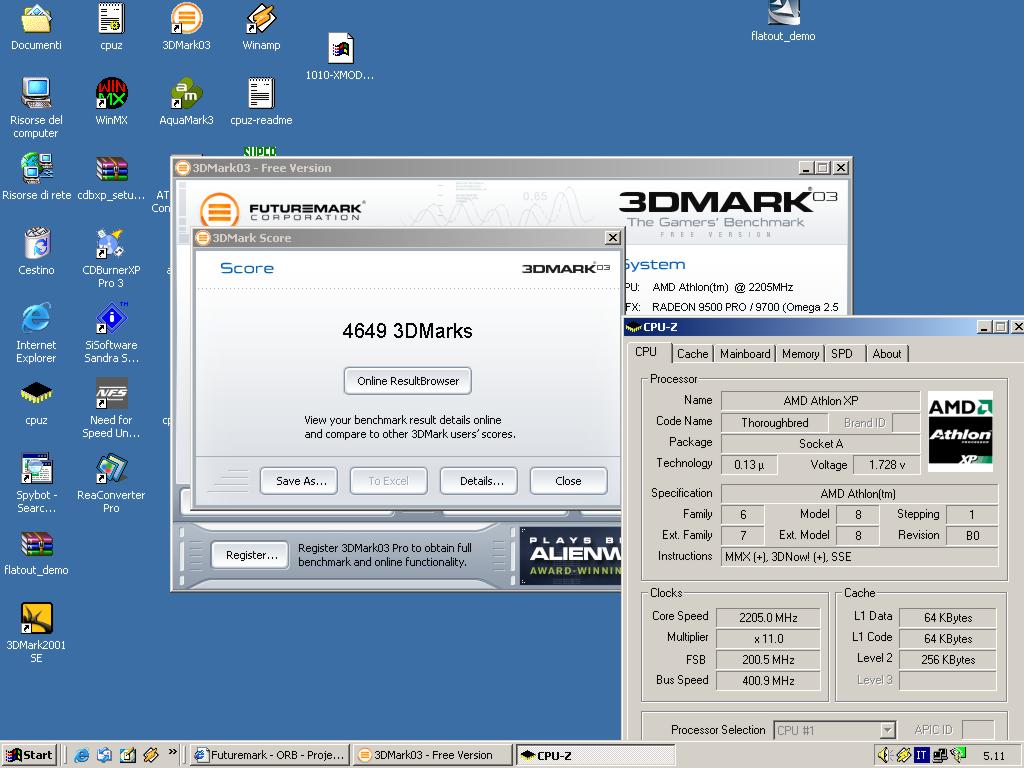This screenshot has height=768, width=1024.
Task: Open Spybot Search desktop shortcut
Action: [x=37, y=468]
